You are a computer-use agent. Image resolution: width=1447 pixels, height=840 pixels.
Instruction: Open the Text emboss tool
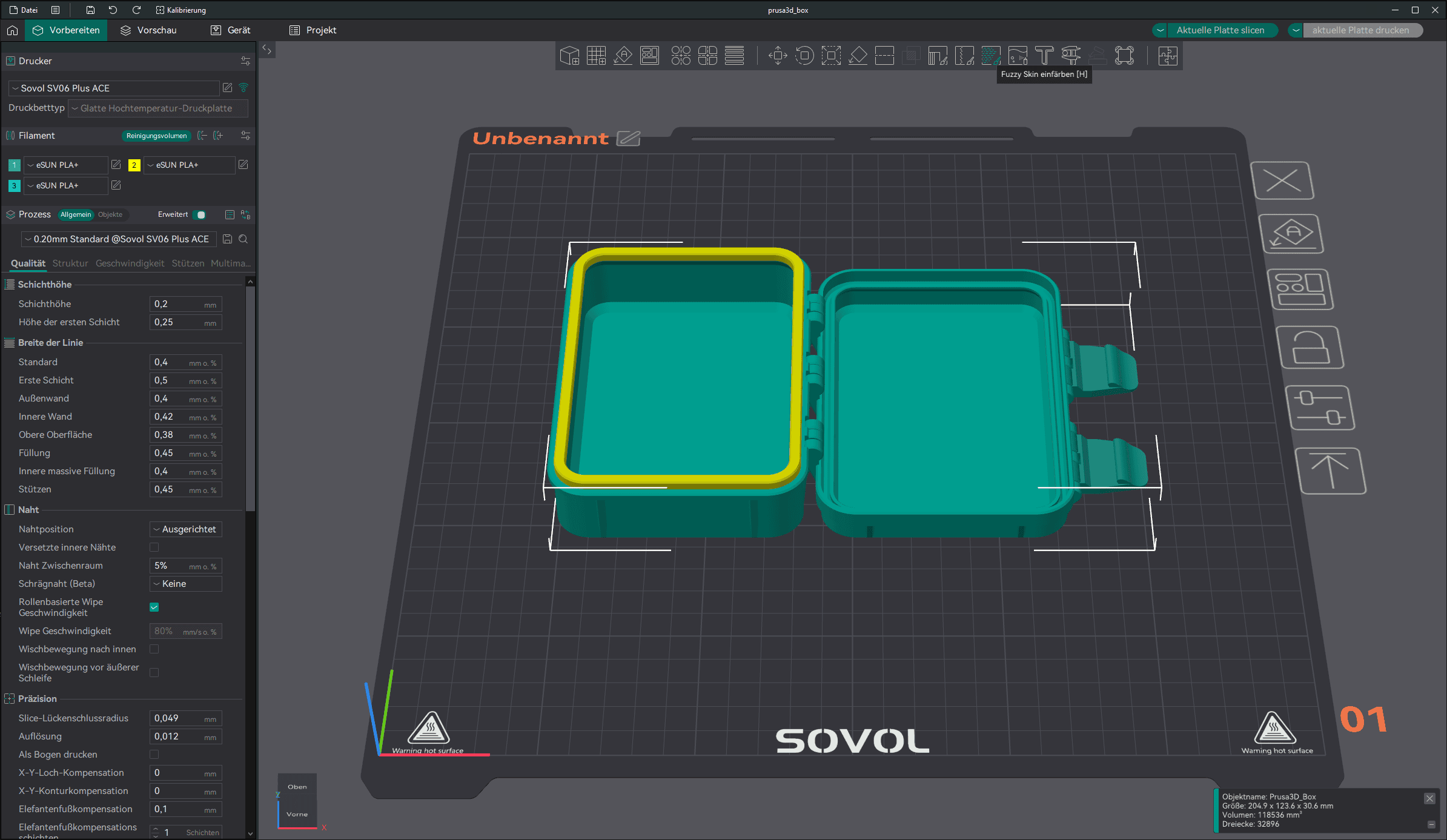[1044, 56]
